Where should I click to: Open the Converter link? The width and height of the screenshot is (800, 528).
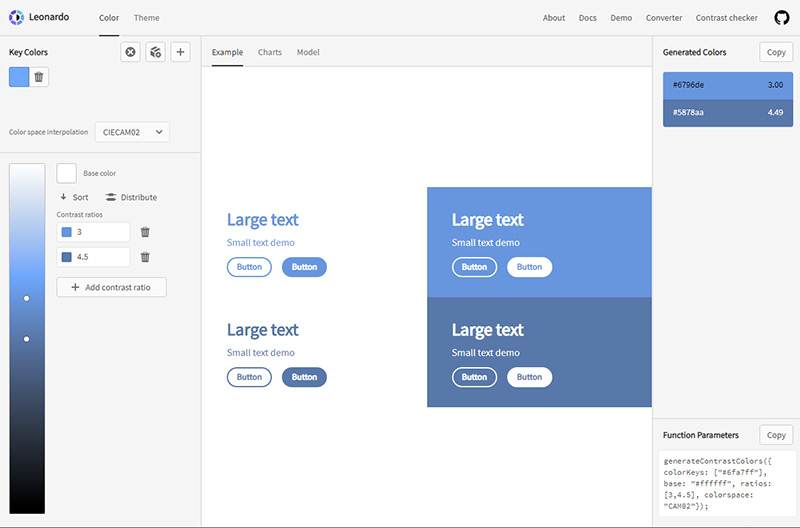(664, 18)
